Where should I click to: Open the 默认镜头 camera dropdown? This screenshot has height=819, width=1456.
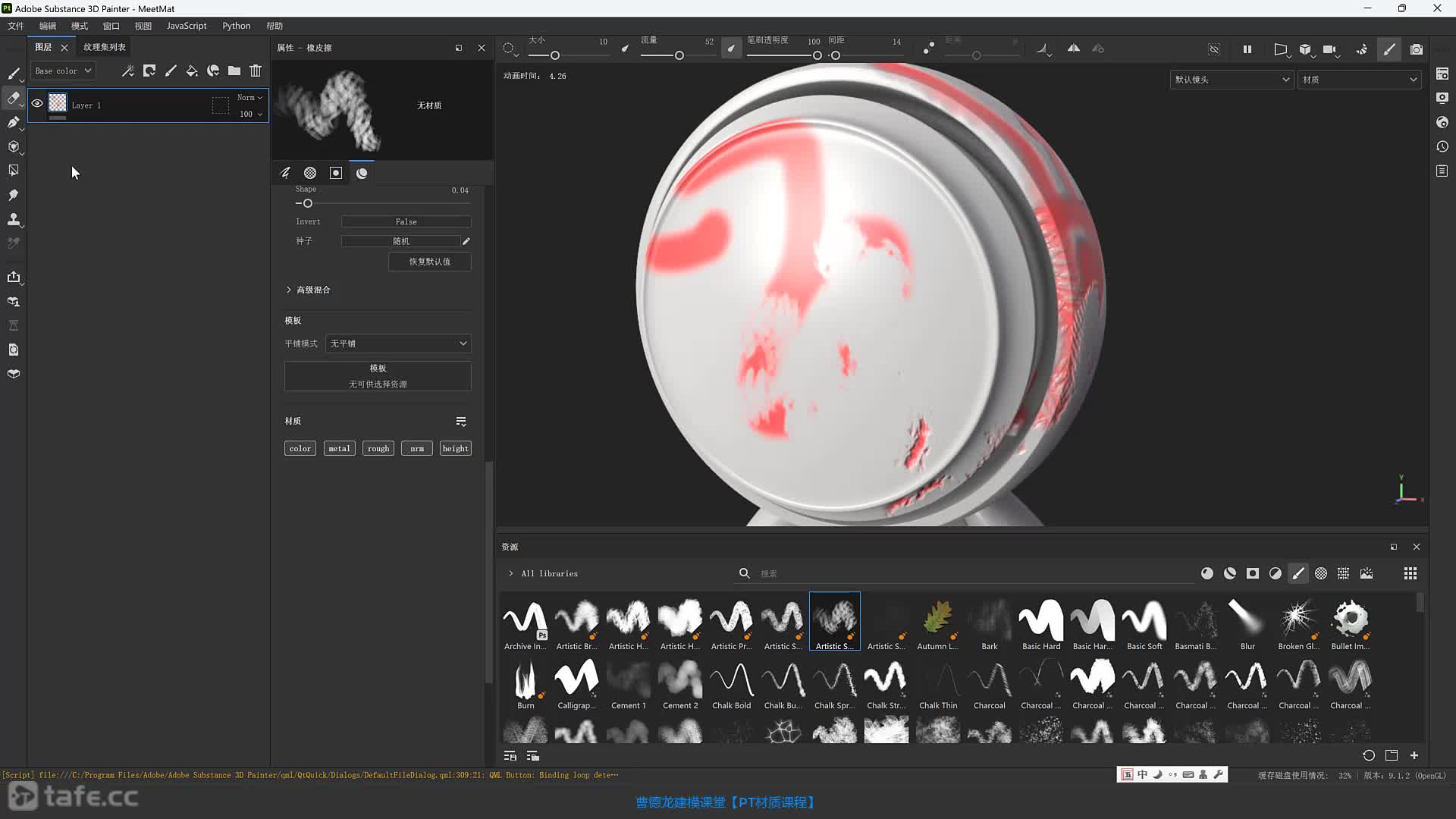tap(1231, 80)
